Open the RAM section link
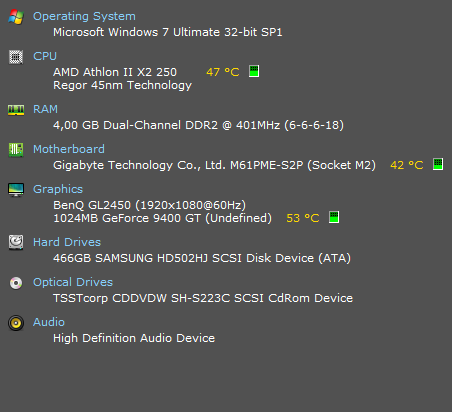Viewport: 452px width, 412px height. [45, 109]
